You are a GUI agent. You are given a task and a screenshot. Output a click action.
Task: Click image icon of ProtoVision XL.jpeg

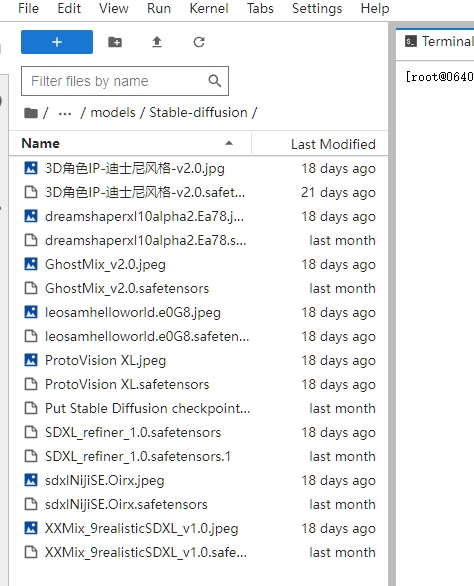click(31, 360)
